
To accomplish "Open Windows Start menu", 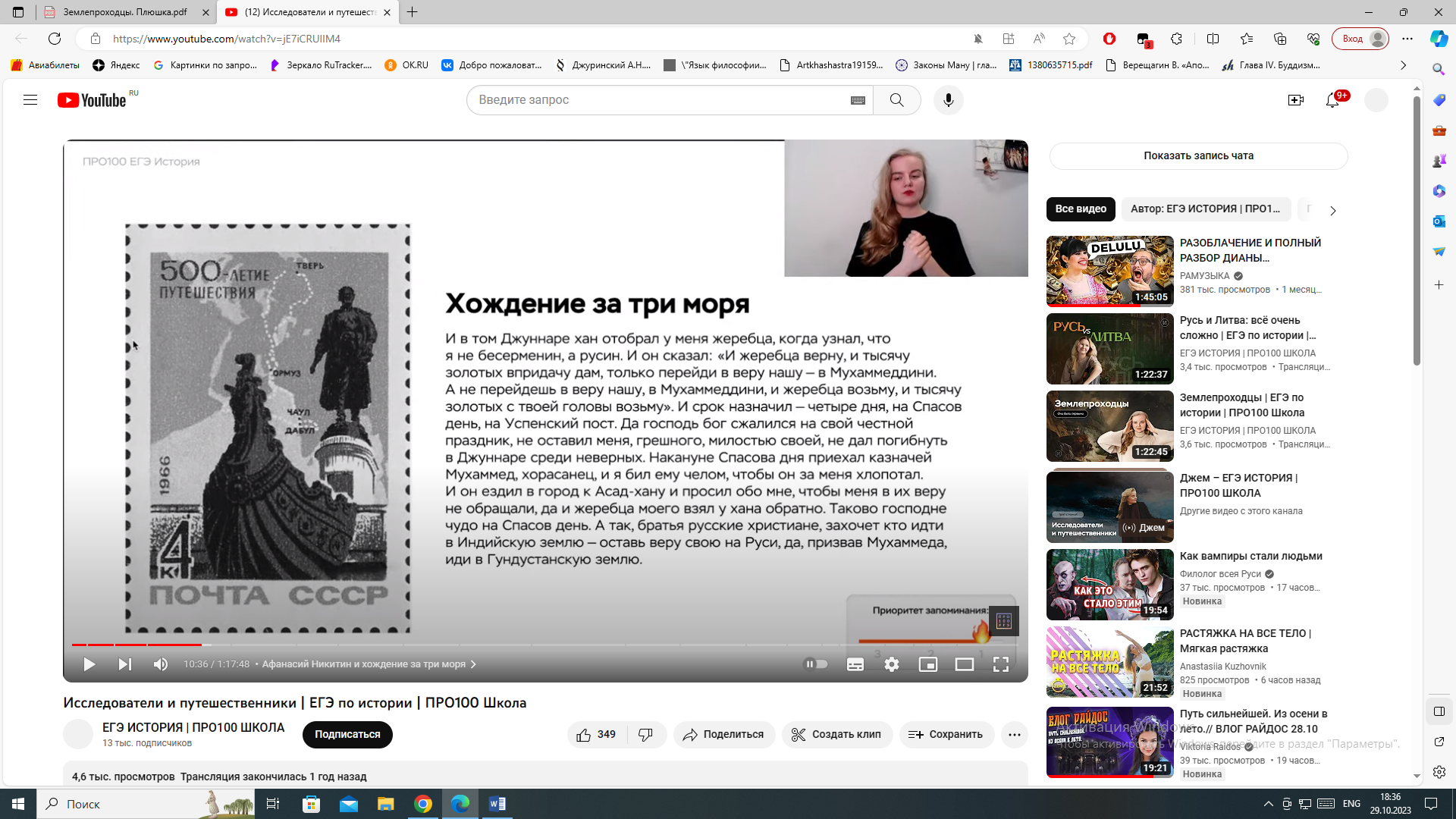I will 18,804.
